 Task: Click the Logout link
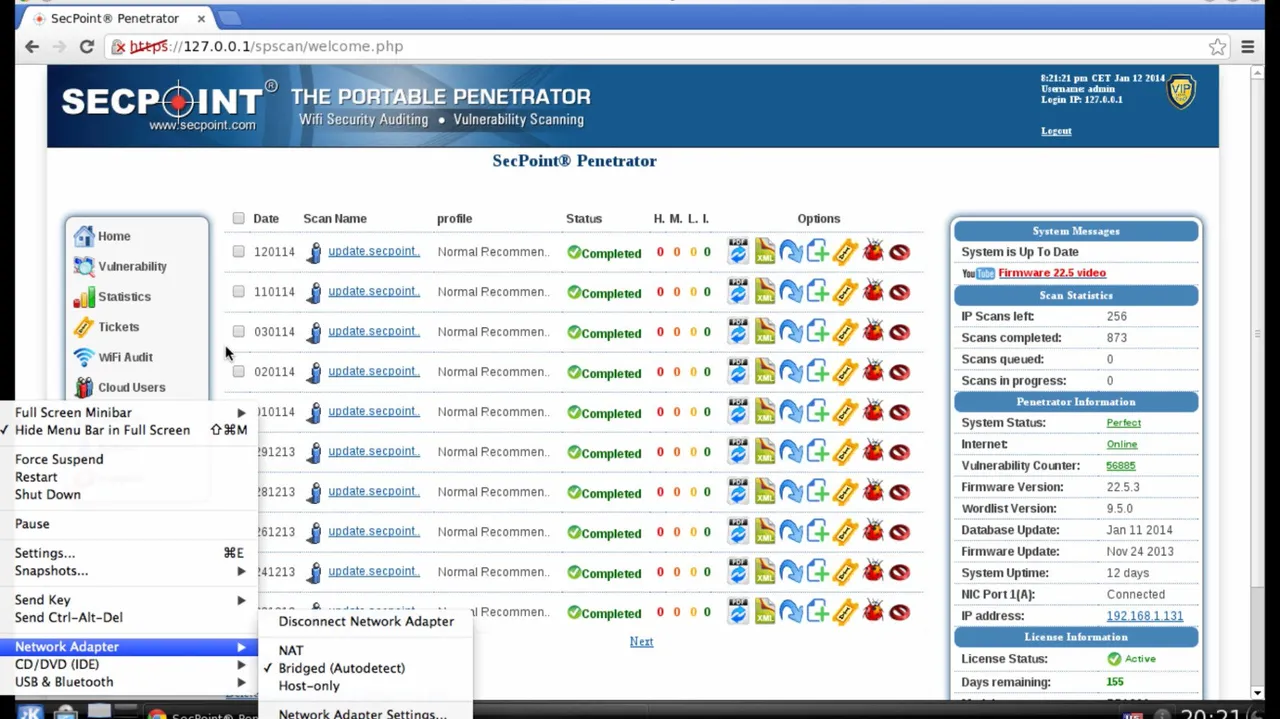(1056, 131)
